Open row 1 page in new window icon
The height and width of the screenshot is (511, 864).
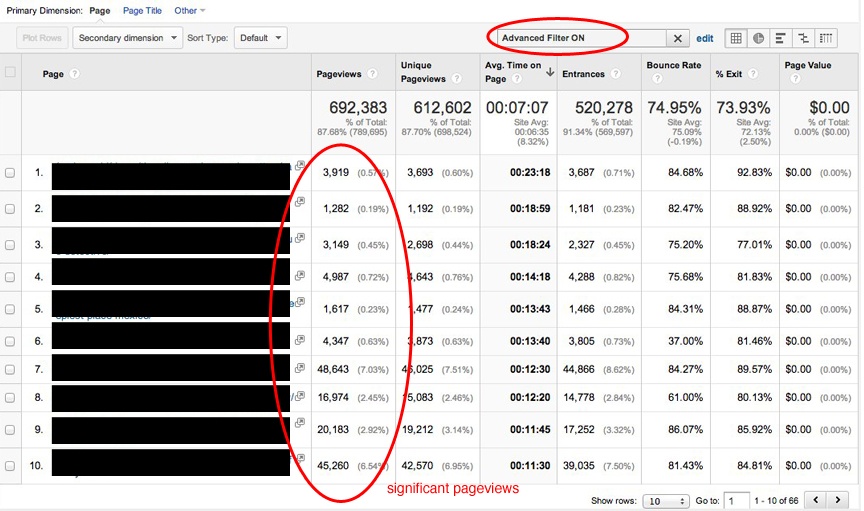point(299,167)
